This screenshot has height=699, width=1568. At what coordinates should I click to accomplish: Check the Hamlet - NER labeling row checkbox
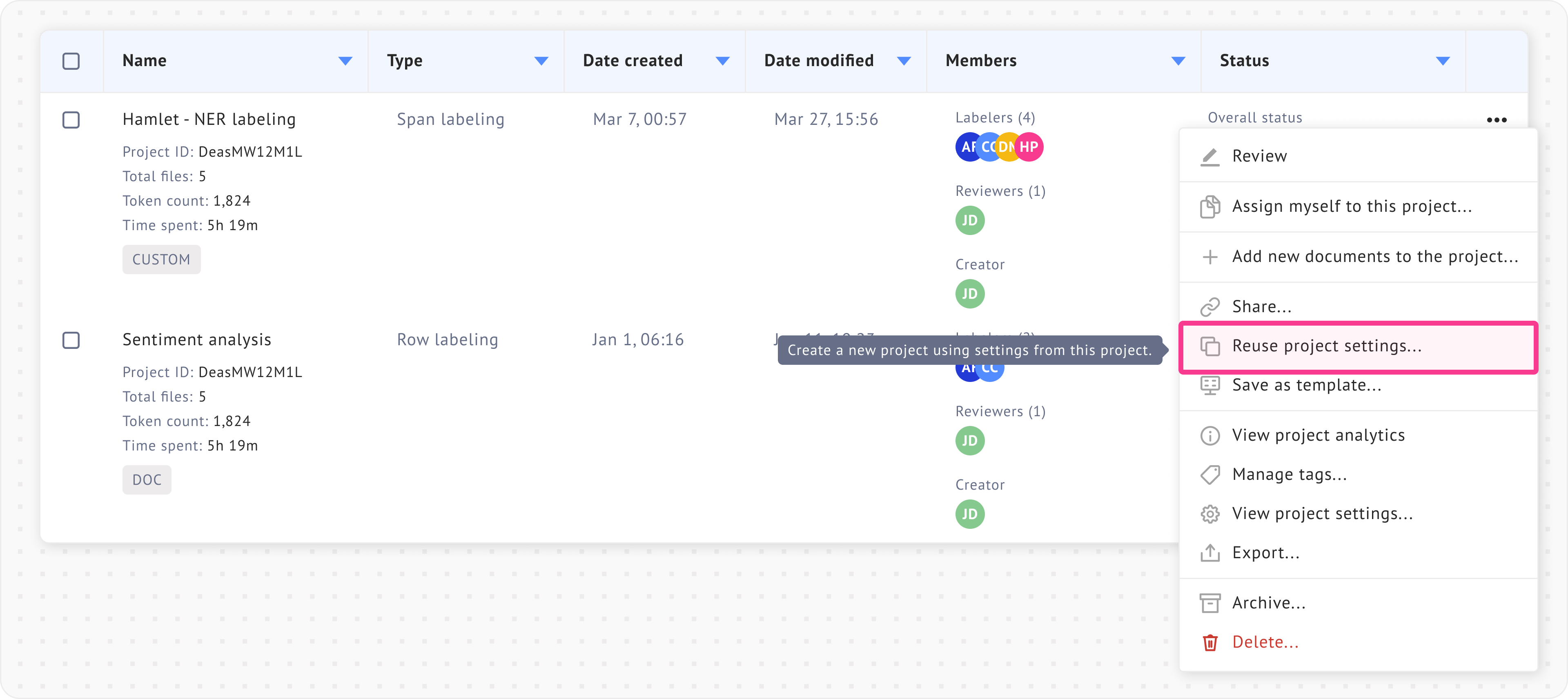point(71,120)
